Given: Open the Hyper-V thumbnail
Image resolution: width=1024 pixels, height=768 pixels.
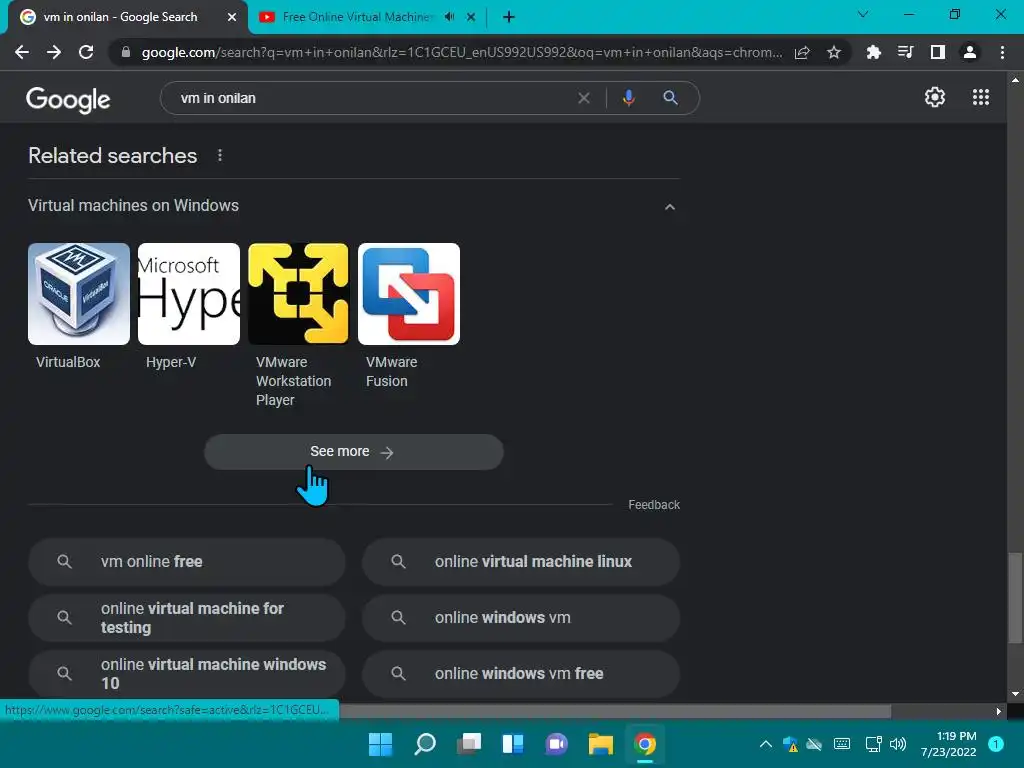Looking at the screenshot, I should 189,294.
